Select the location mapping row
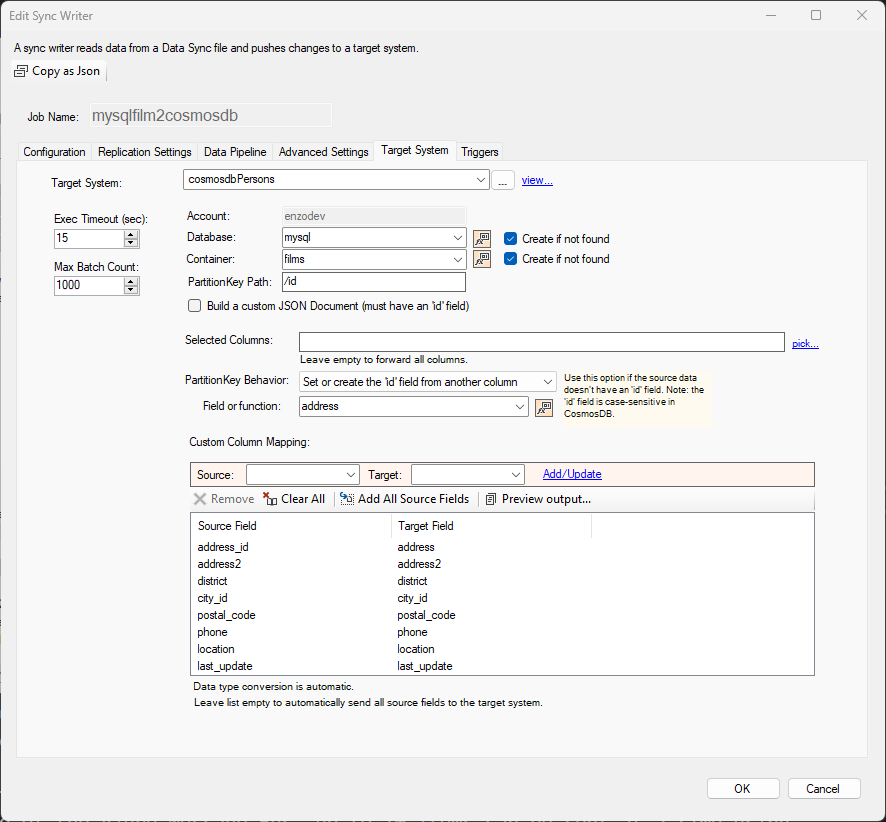 tap(502, 649)
